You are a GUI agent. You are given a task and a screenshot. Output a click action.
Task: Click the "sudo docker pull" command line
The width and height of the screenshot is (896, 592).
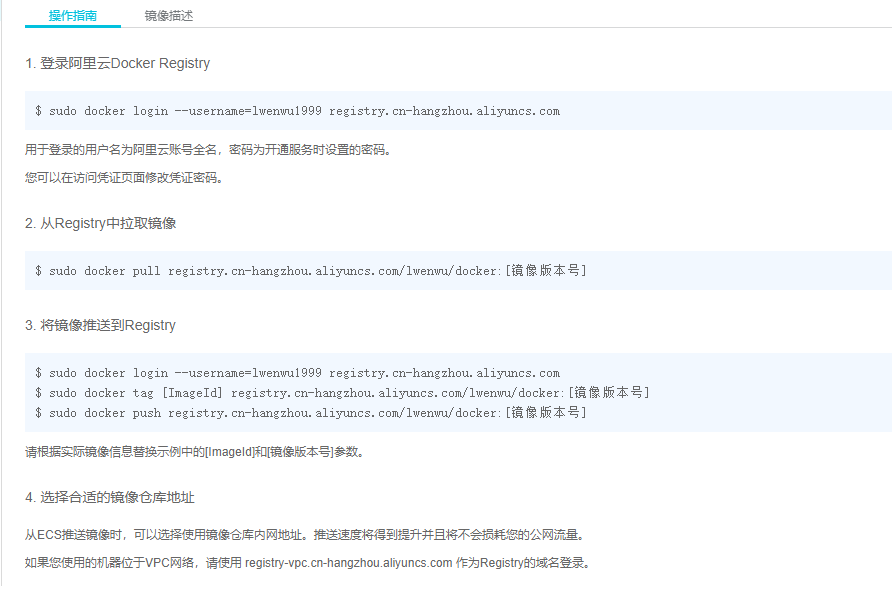coord(310,270)
